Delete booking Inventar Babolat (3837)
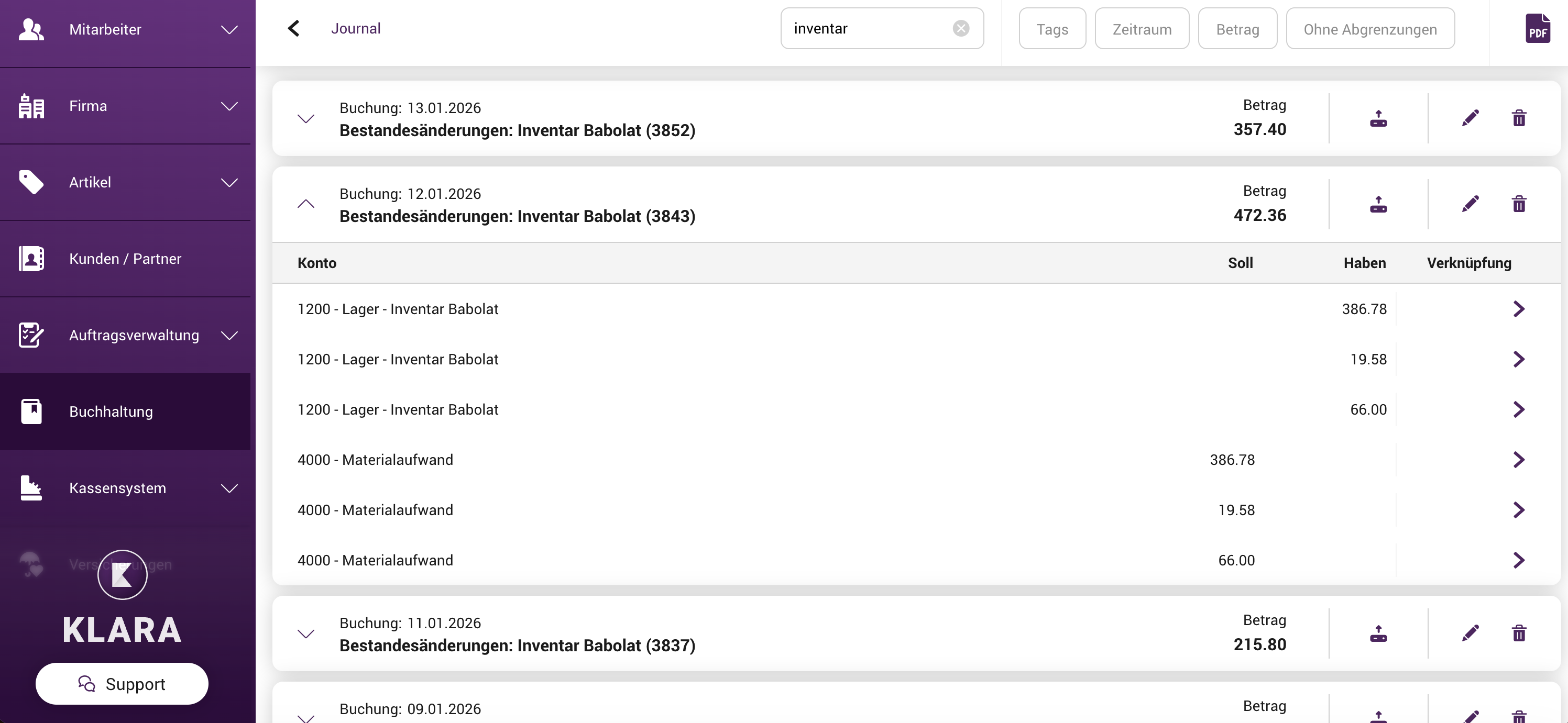The image size is (1568, 723). pyautogui.click(x=1519, y=633)
